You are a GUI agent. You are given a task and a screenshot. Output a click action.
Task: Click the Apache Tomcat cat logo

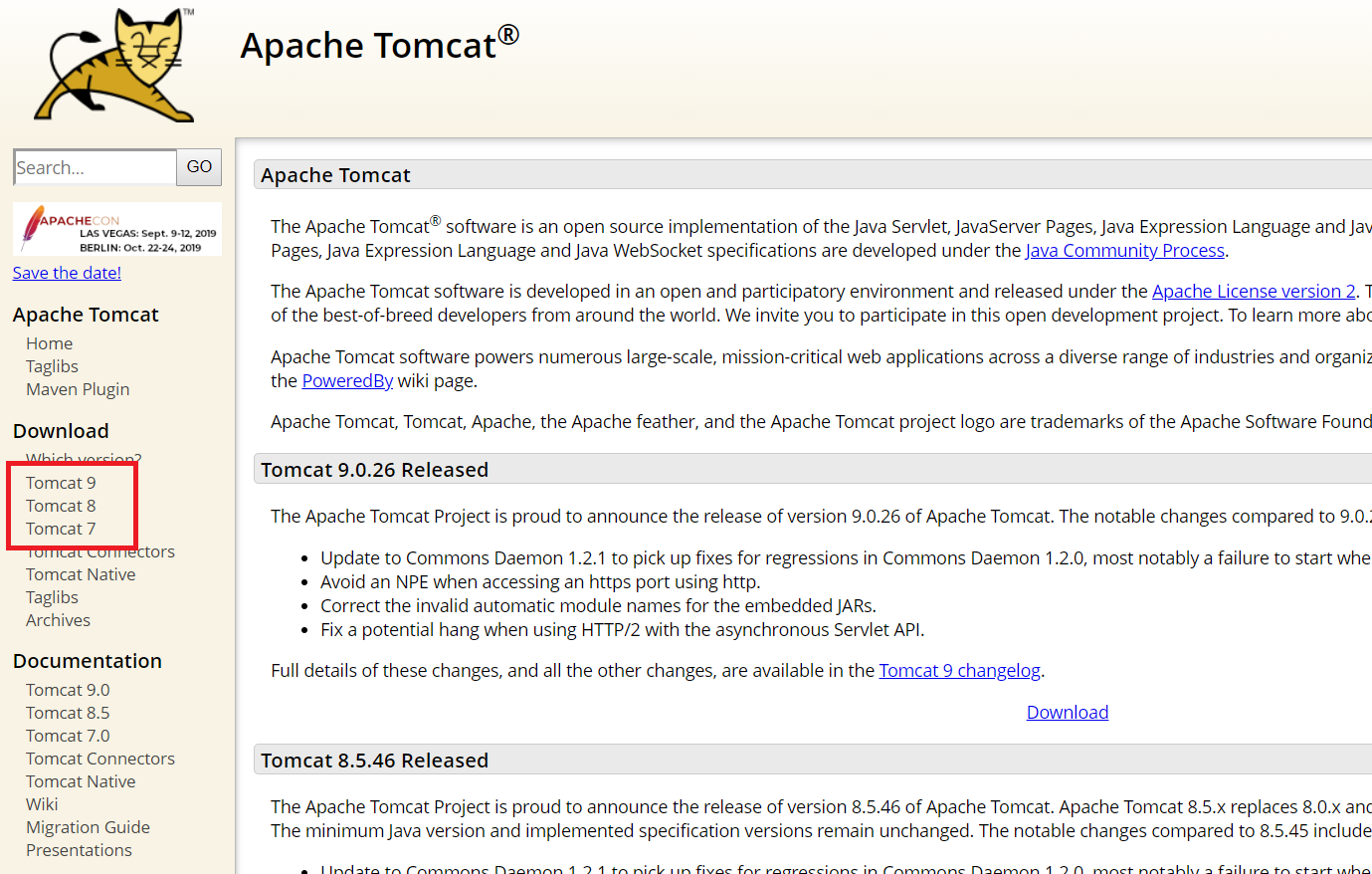(x=114, y=66)
